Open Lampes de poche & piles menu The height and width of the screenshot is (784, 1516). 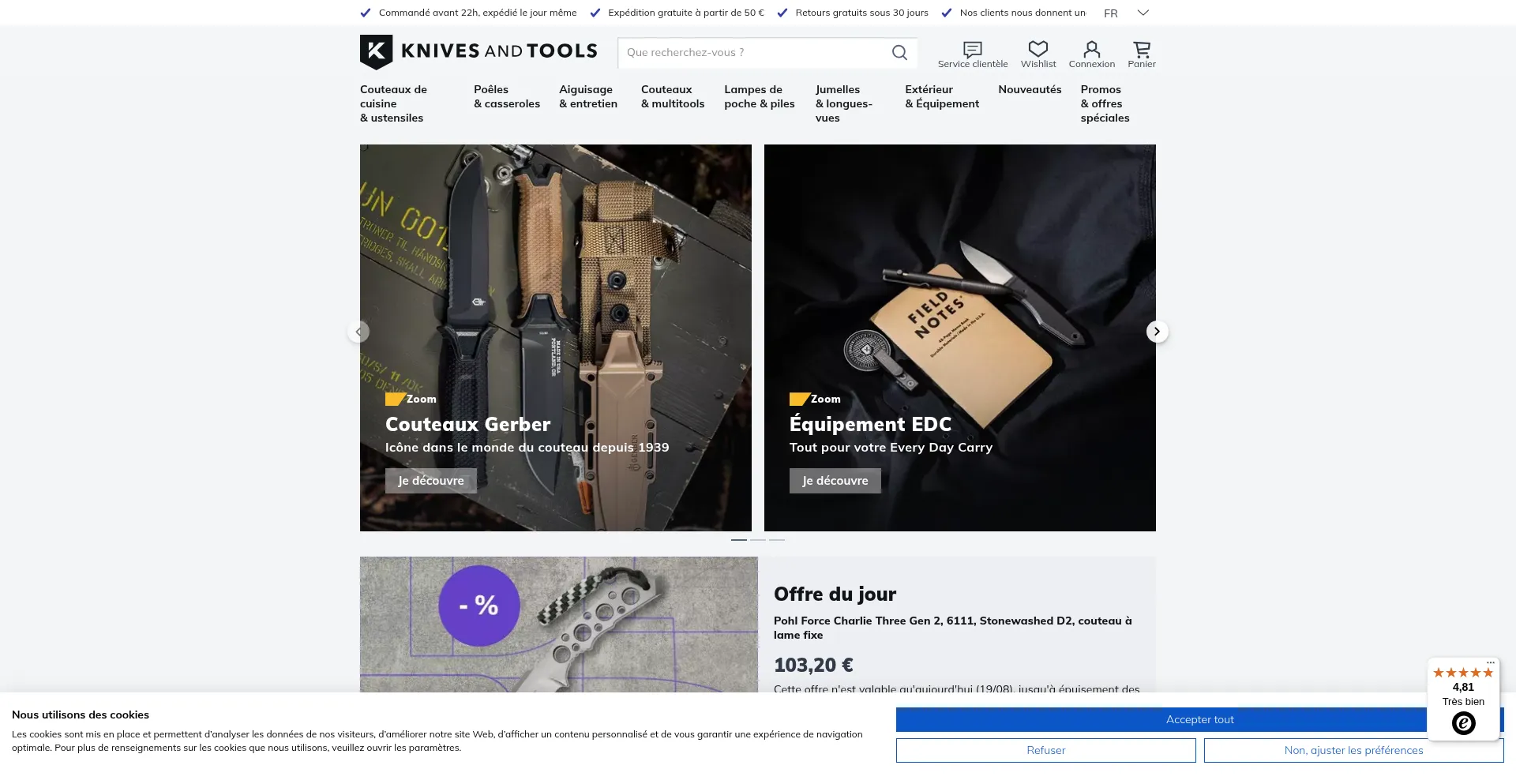760,96
